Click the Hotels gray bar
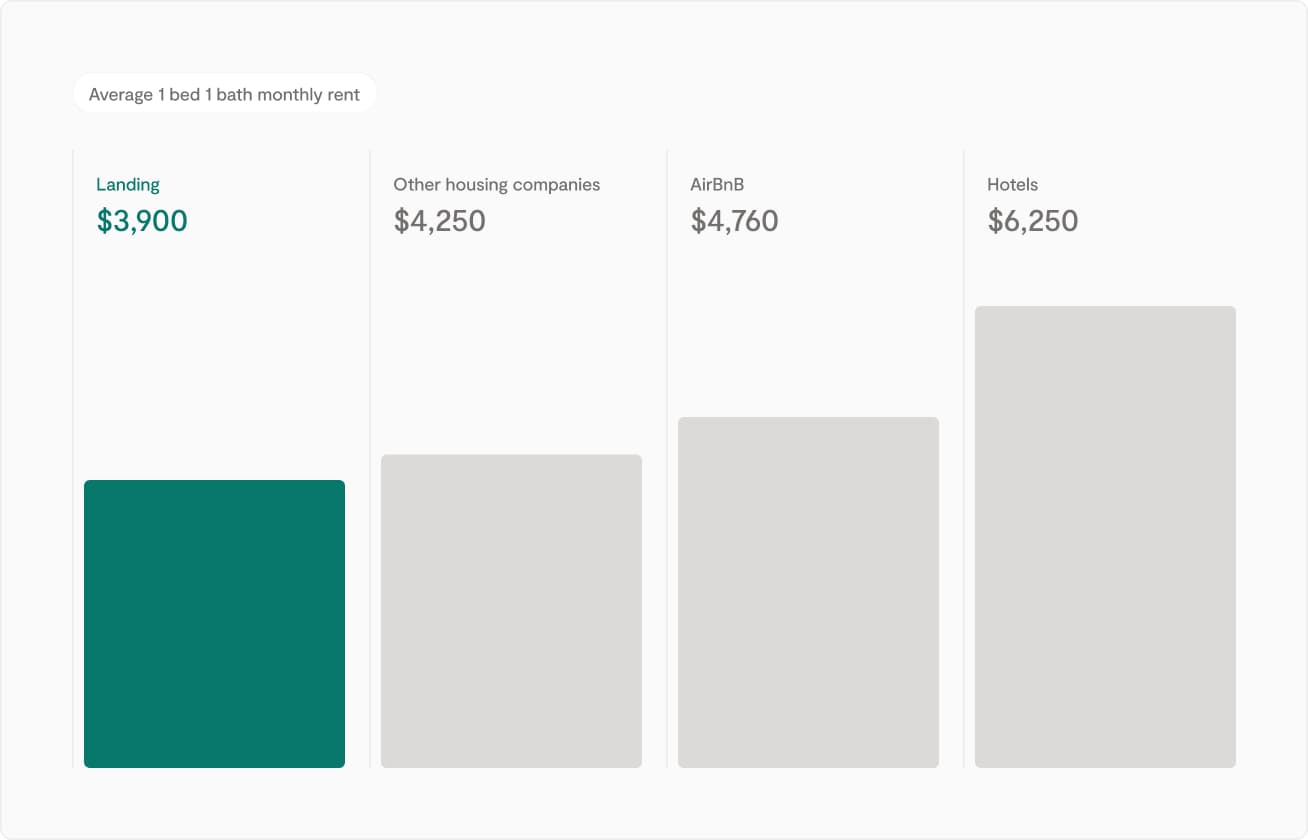Image resolution: width=1308 pixels, height=840 pixels. tap(1105, 537)
